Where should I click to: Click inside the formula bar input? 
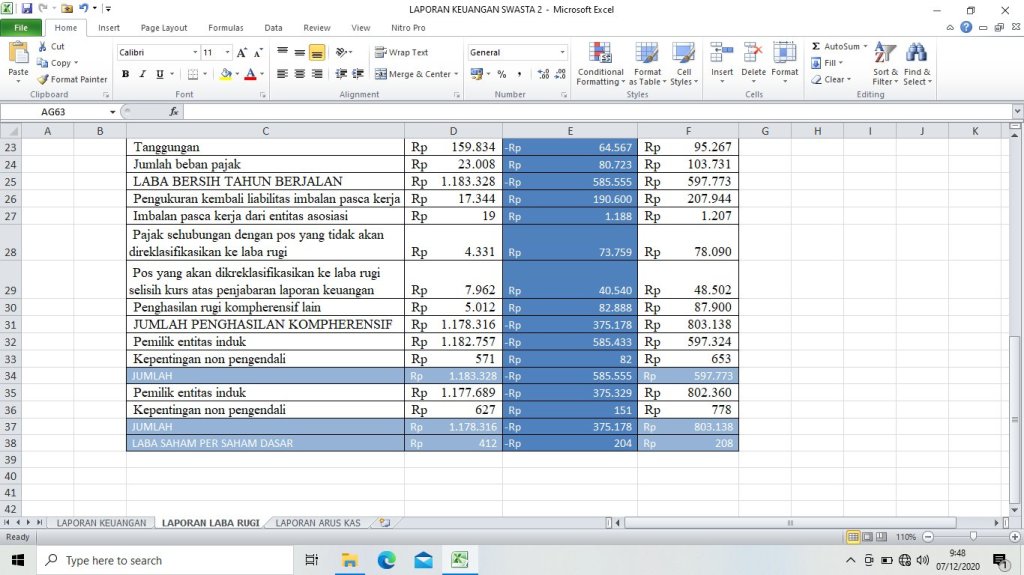click(x=590, y=112)
